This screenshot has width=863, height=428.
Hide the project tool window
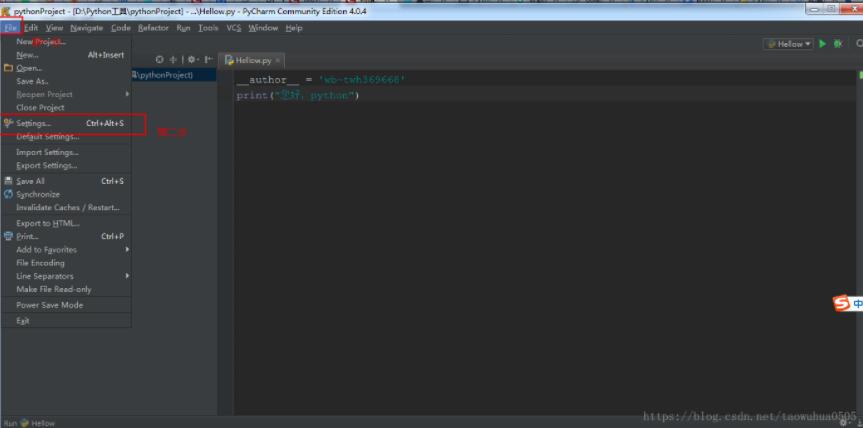pos(209,59)
